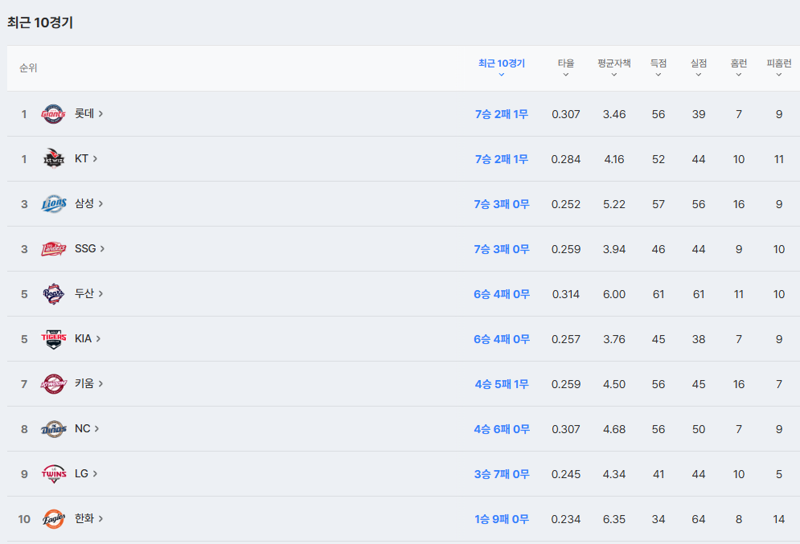Click 한화's record 1승 9패 0무
The width and height of the screenshot is (800, 544).
(x=502, y=519)
